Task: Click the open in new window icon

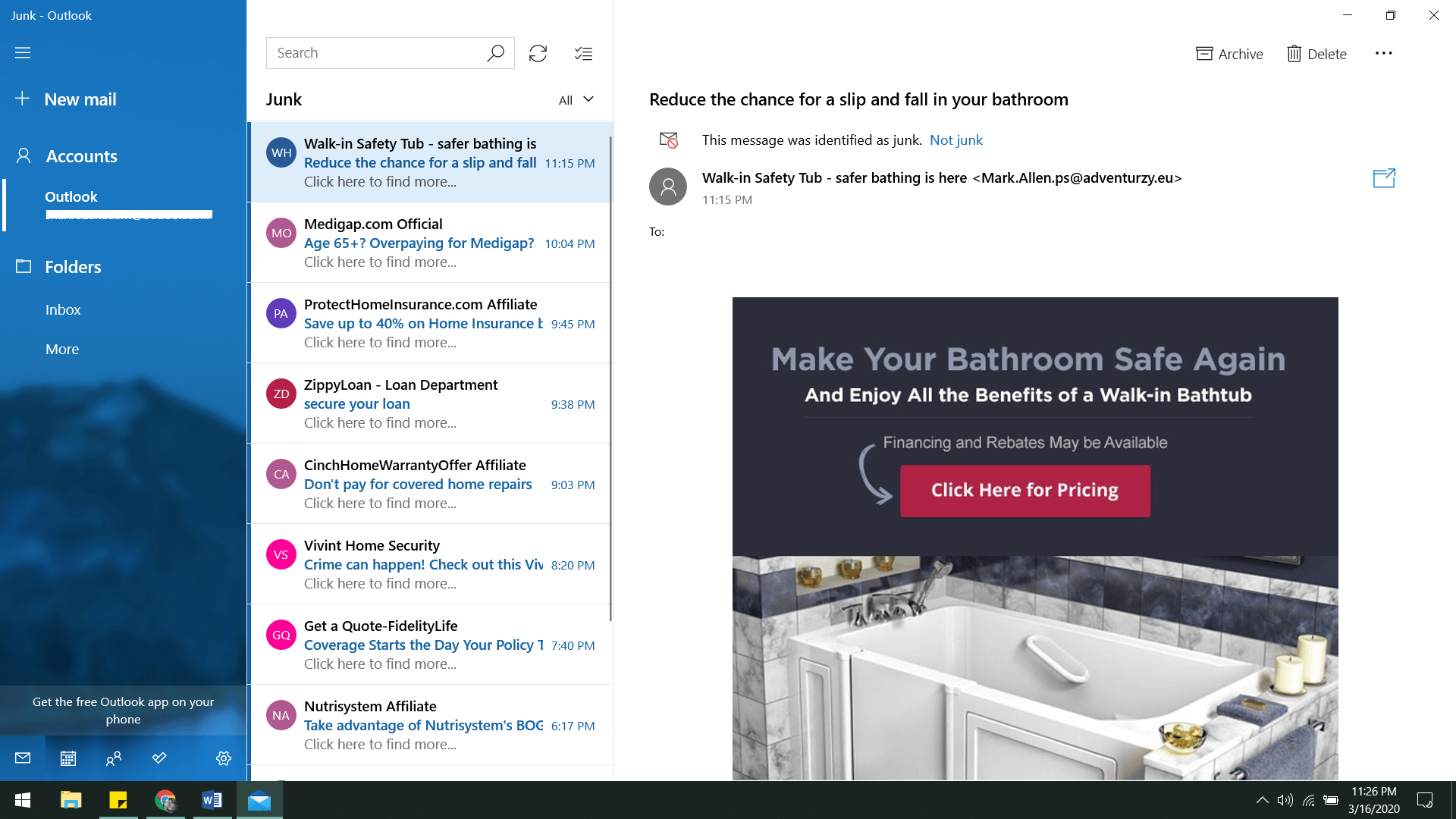Action: coord(1383,178)
